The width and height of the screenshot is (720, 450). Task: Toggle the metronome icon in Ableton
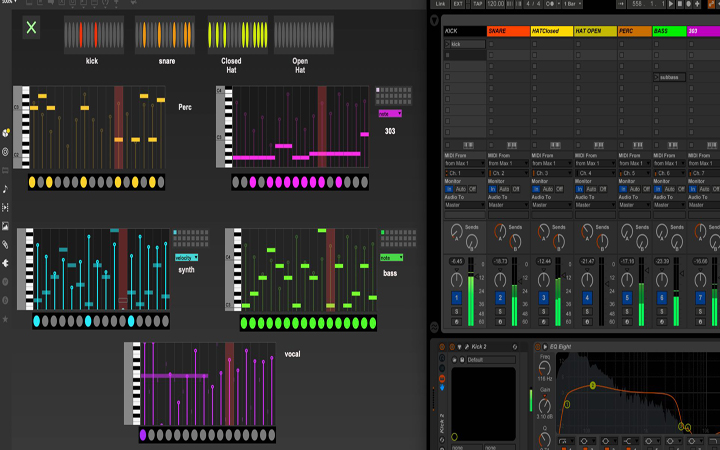550,4
